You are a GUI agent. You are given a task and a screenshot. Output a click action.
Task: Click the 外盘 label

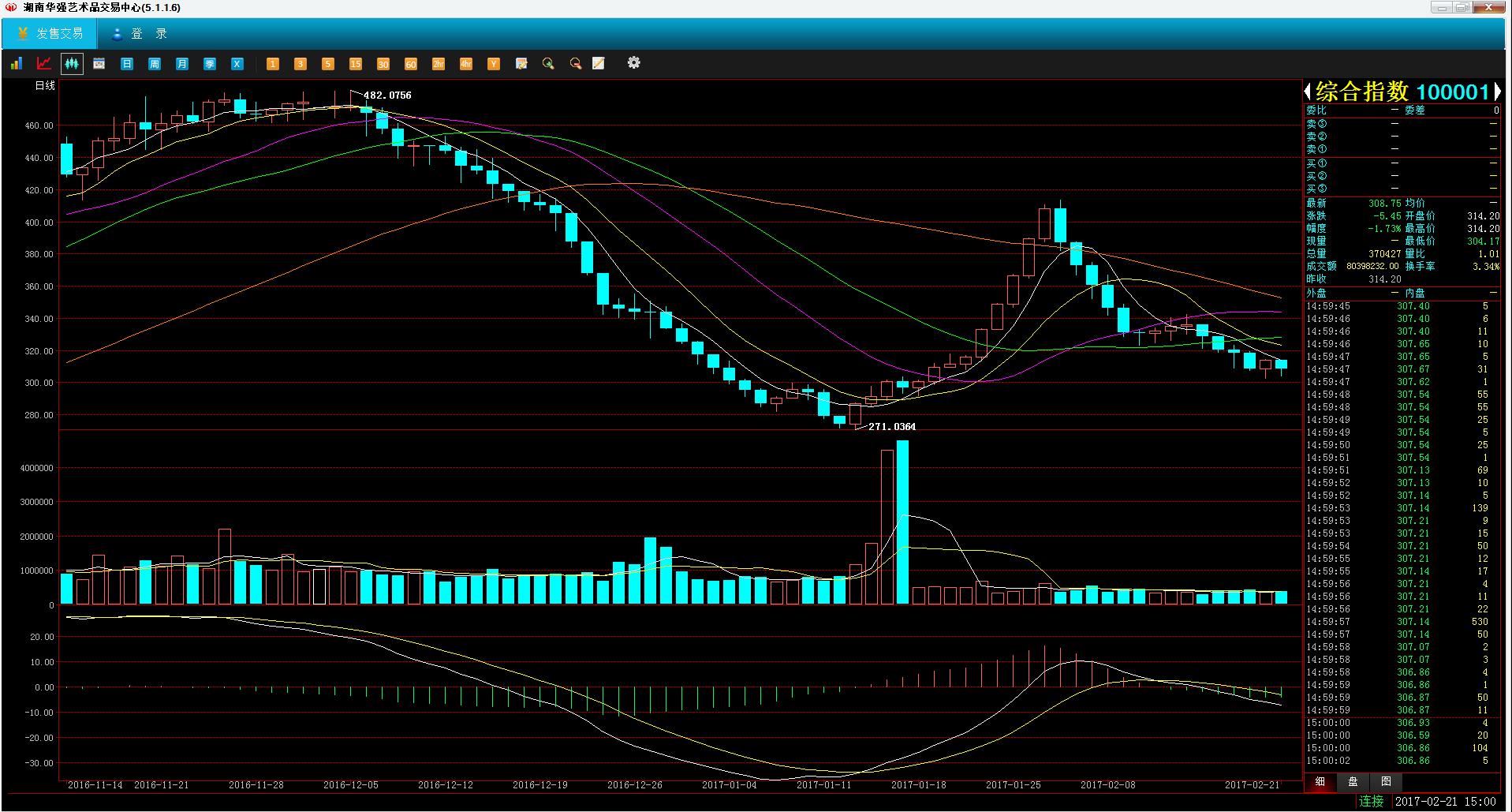pos(1316,293)
